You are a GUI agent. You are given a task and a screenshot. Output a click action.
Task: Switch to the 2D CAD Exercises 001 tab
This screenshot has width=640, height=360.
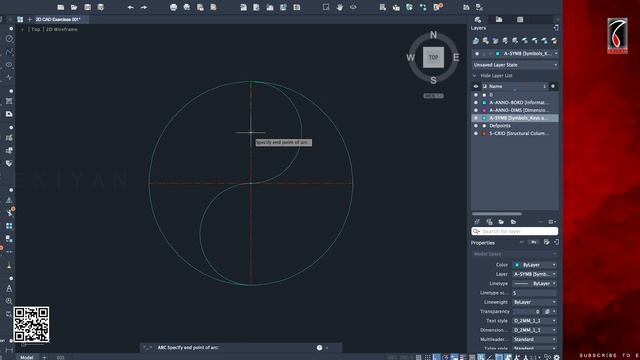58,19
